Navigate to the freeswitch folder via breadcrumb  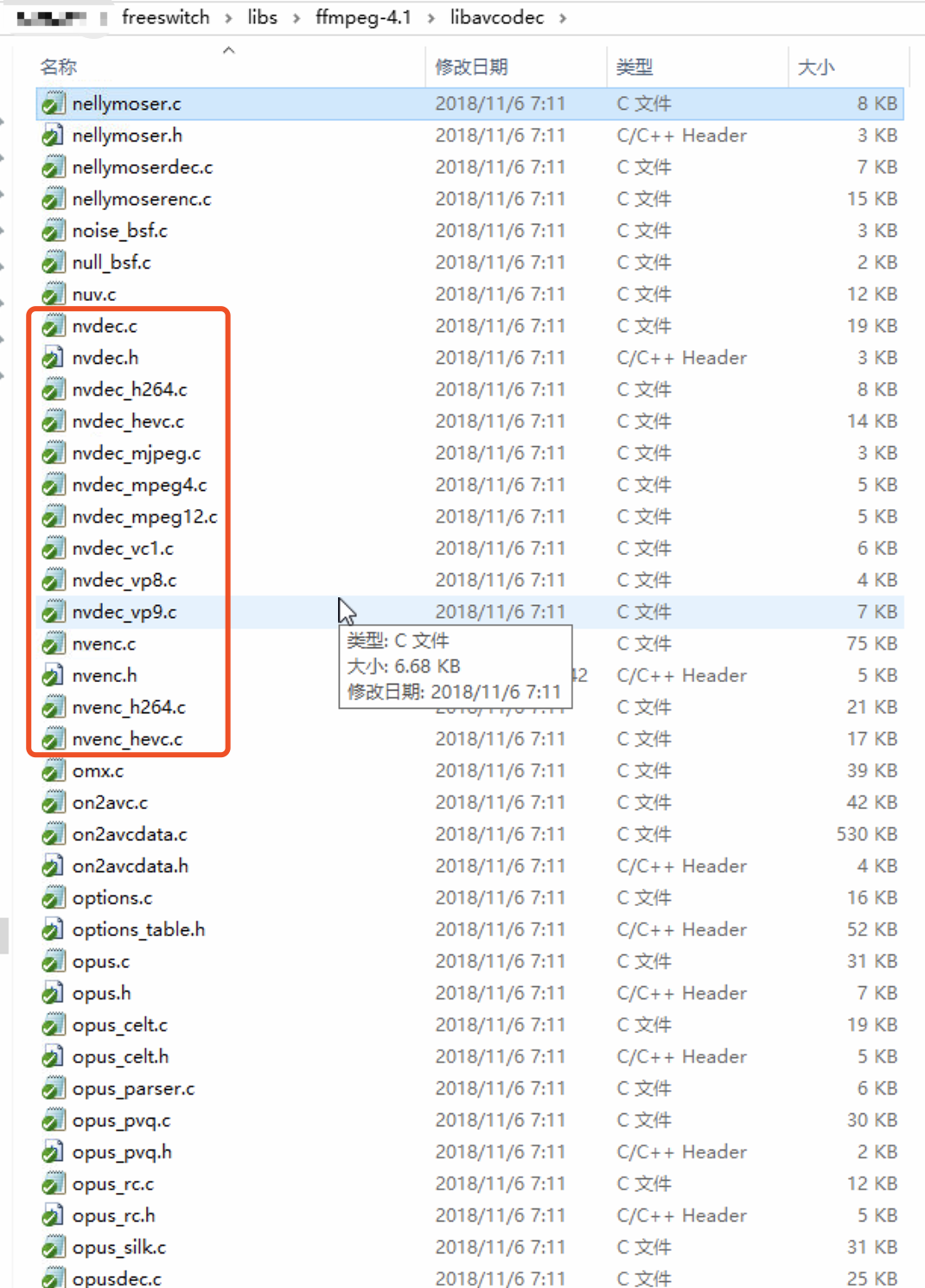(166, 17)
